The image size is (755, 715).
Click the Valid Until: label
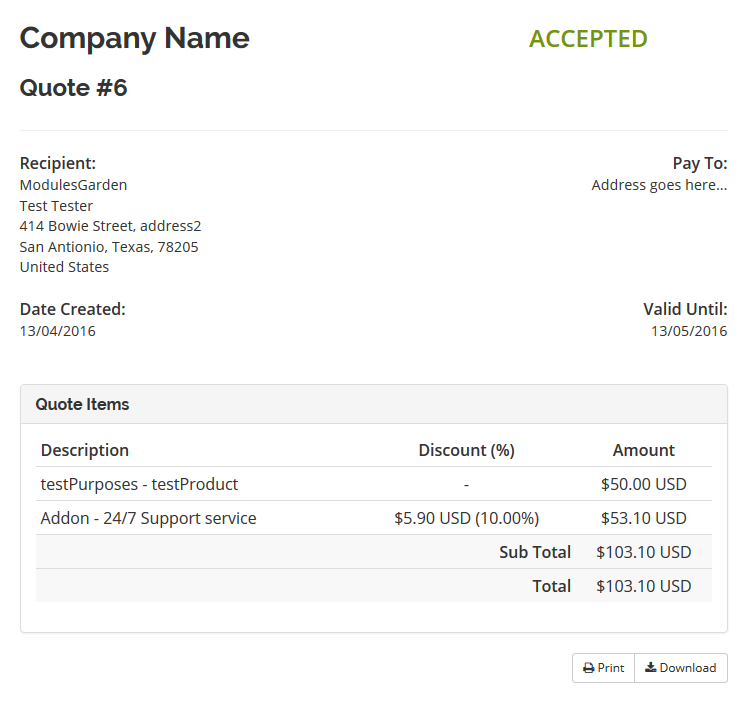(685, 309)
